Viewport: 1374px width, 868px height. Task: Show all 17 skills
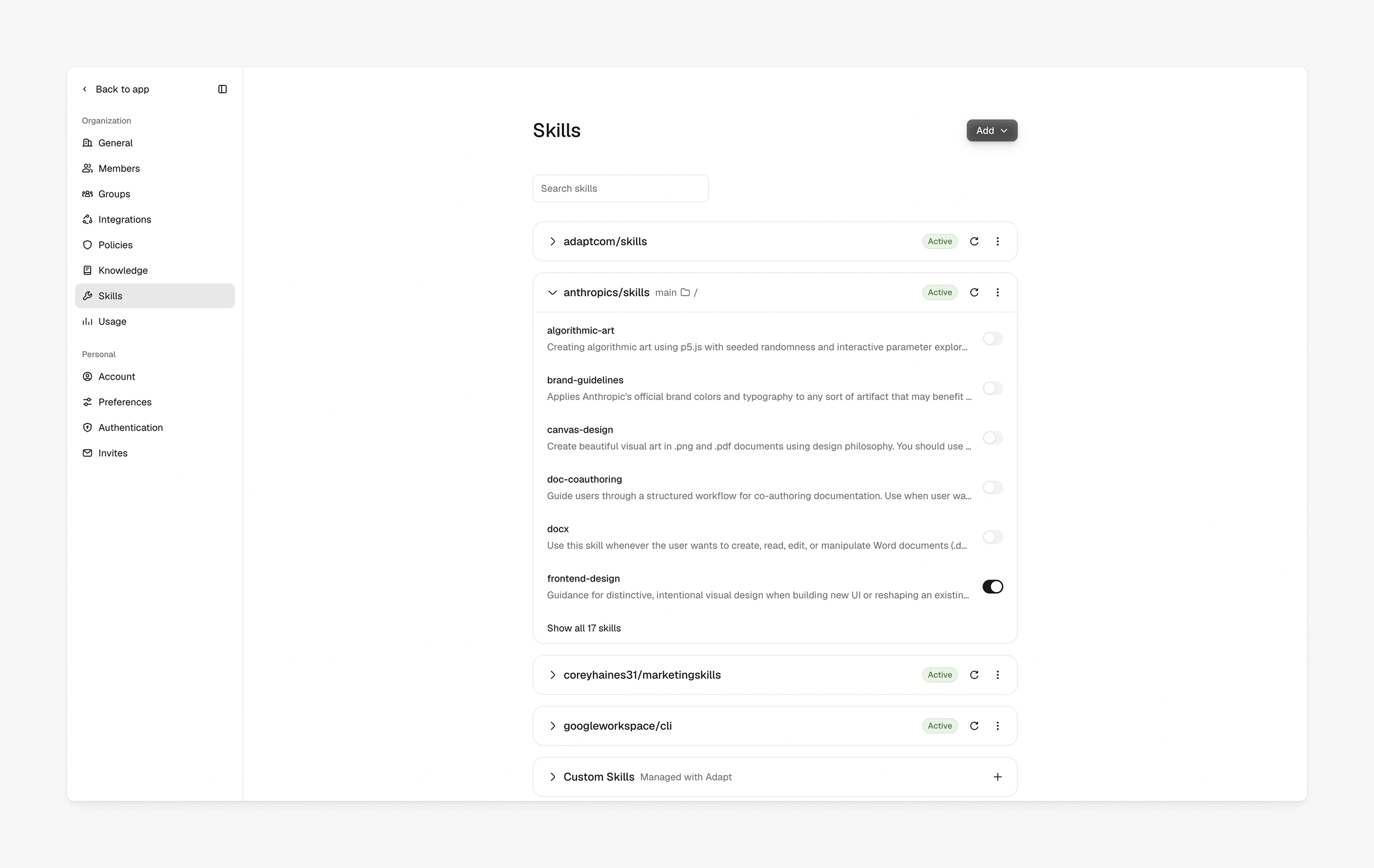584,628
